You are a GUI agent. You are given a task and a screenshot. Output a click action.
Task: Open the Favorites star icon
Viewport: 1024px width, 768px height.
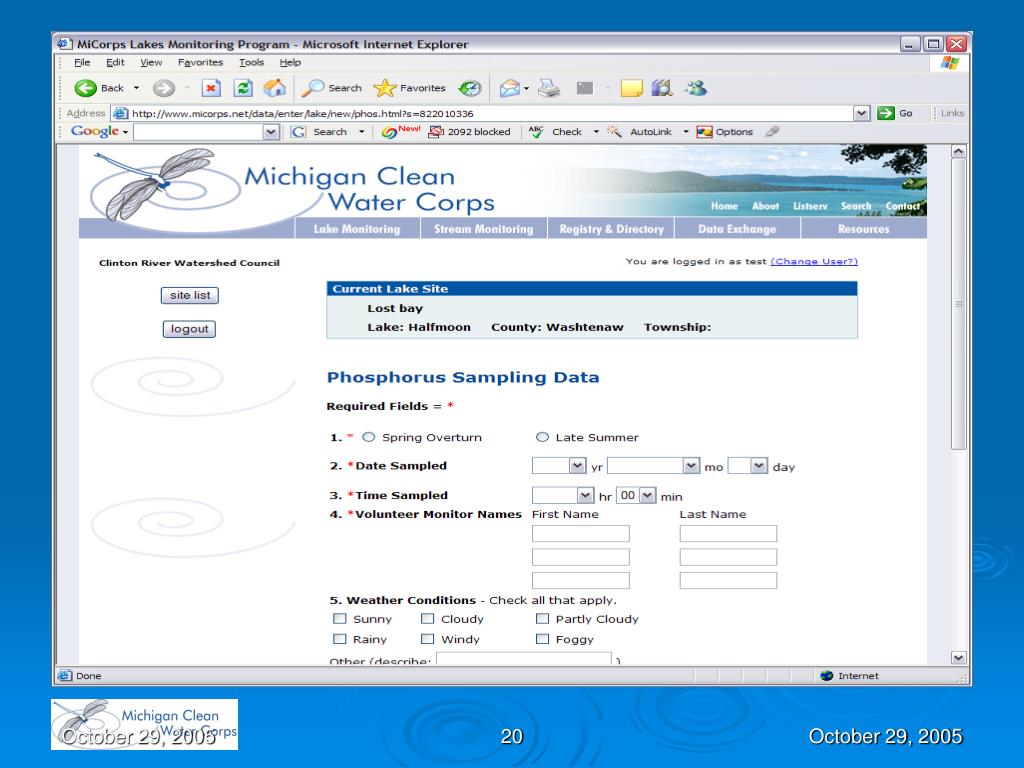pyautogui.click(x=385, y=88)
